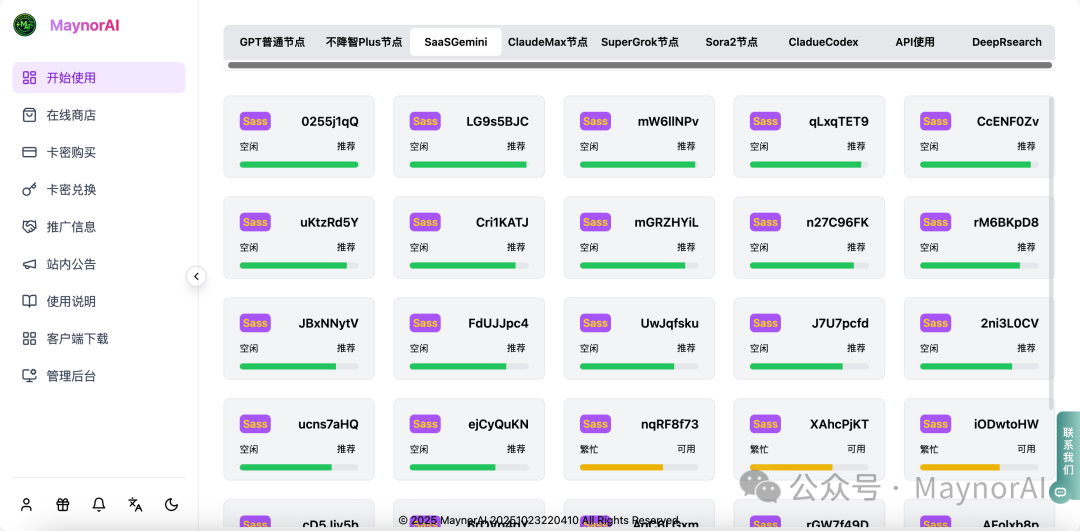
Task: Select node card qLxqTET9
Action: point(809,136)
